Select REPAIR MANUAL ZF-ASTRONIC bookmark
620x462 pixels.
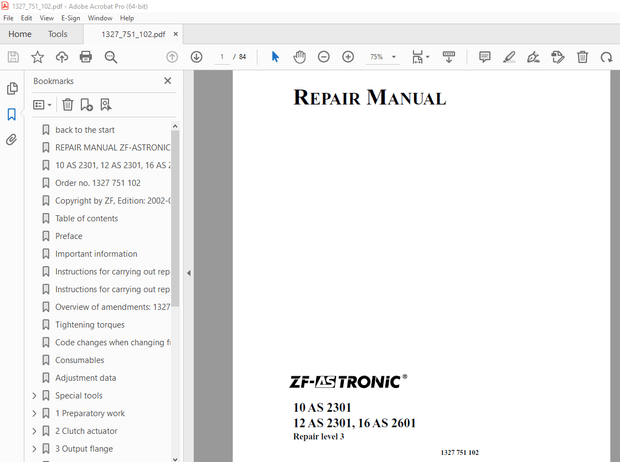(113, 148)
